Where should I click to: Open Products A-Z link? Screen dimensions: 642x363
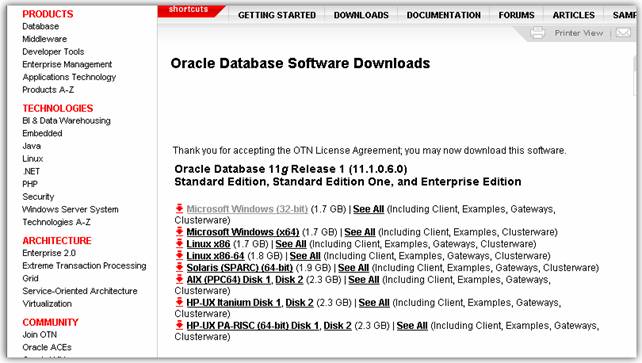[x=48, y=90]
